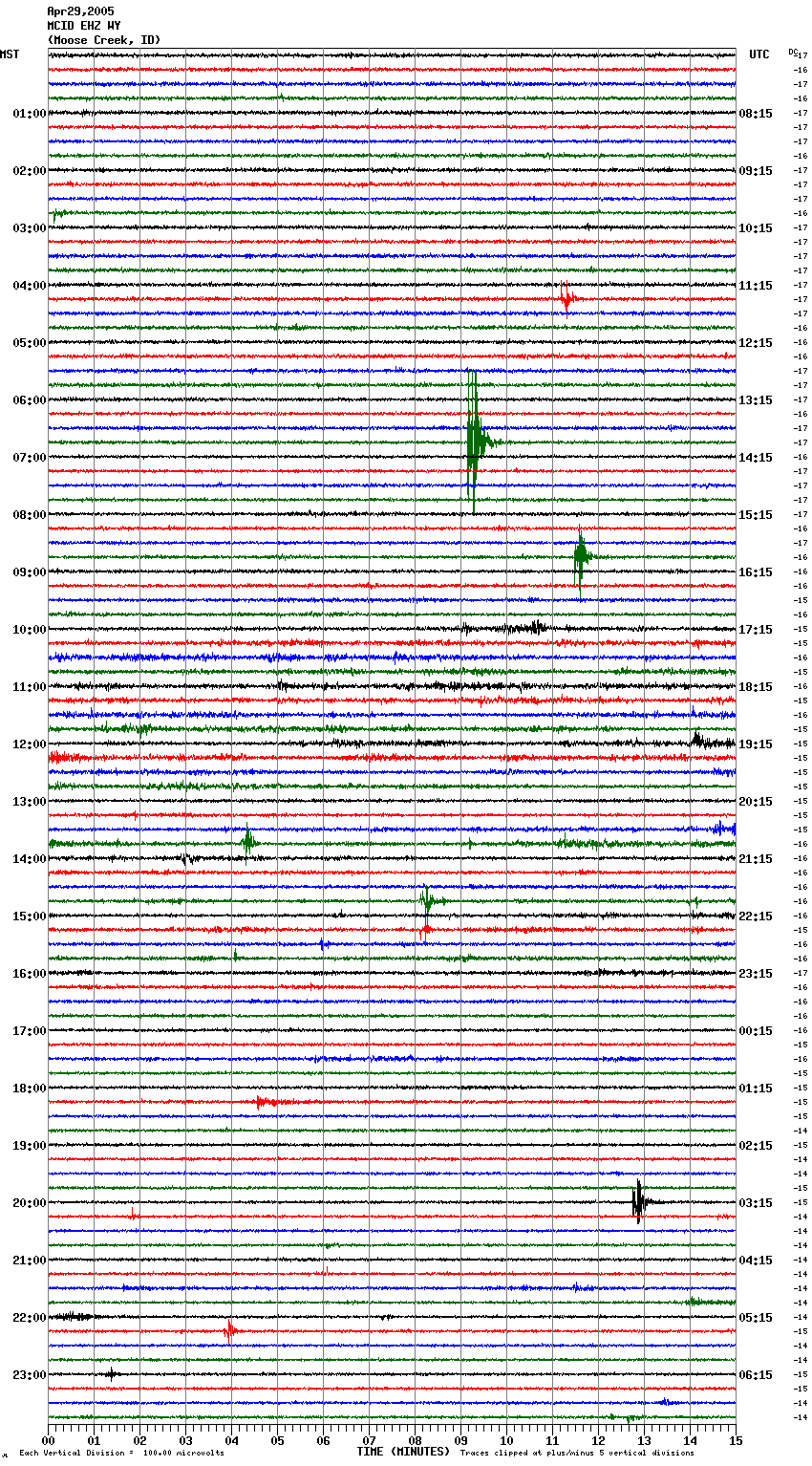This screenshot has height=1466, width=812.
Task: Click minute tick label 05 on bottom axis
Action: [x=277, y=1440]
